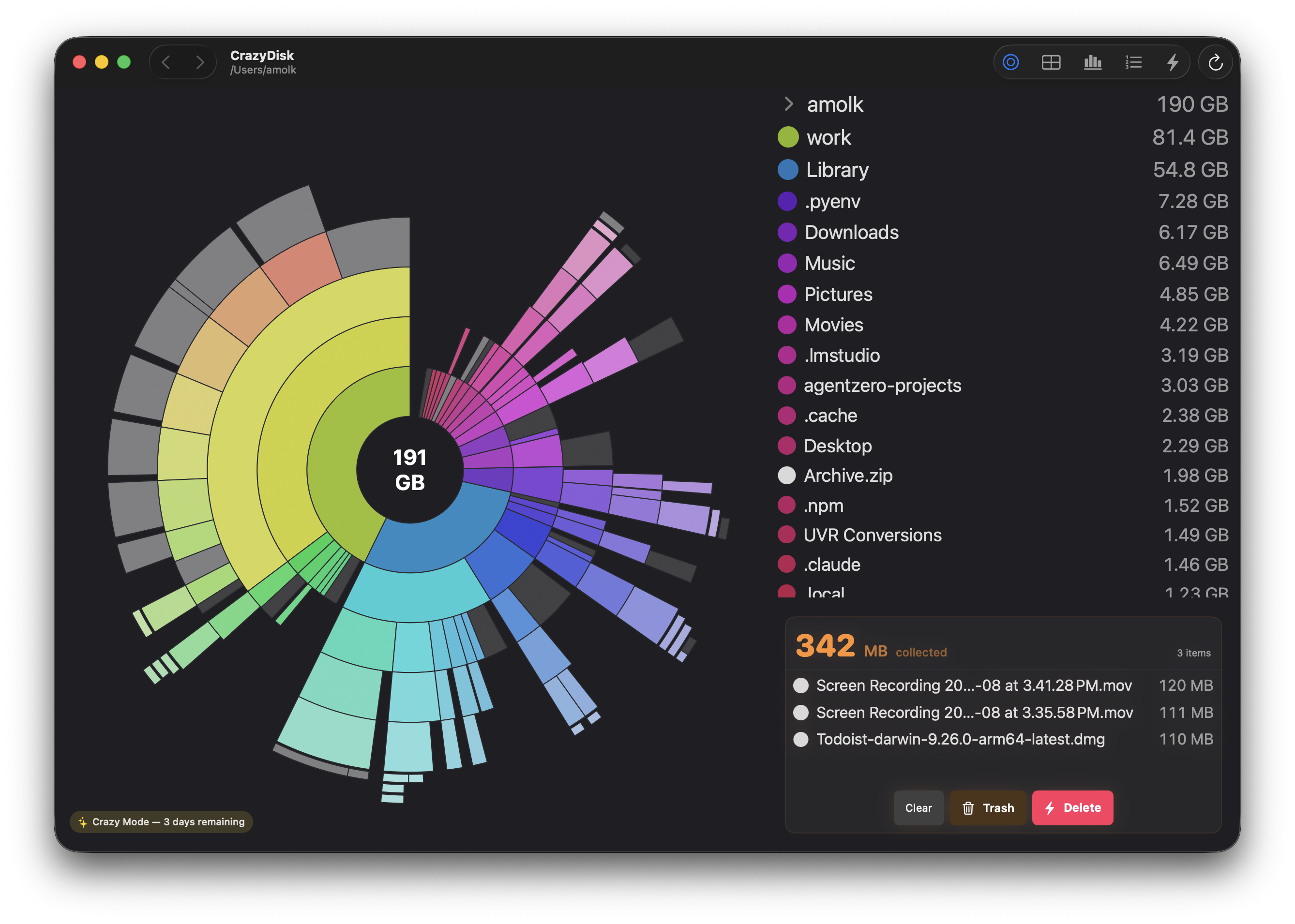Image resolution: width=1295 pixels, height=924 pixels.
Task: Click the lightning bolt Crazy Mode icon
Action: tap(1172, 62)
